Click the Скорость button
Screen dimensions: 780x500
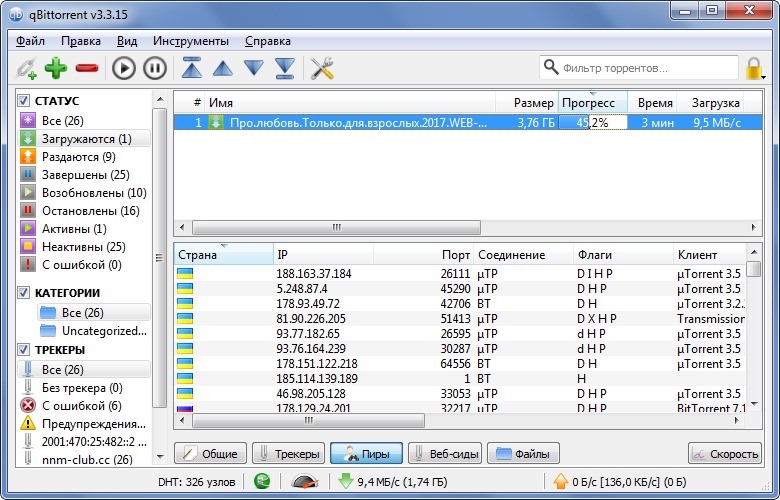coord(725,454)
